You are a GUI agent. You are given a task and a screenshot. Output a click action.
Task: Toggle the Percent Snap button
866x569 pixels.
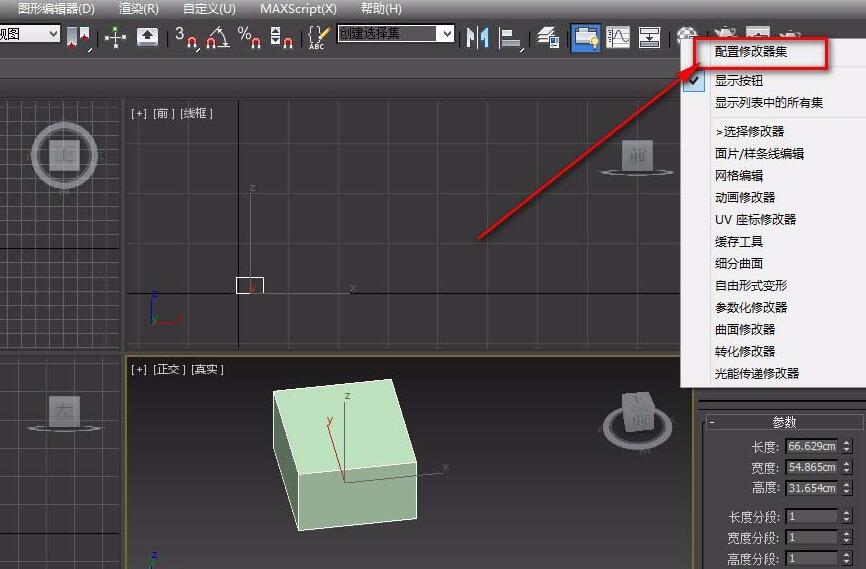tap(249, 37)
